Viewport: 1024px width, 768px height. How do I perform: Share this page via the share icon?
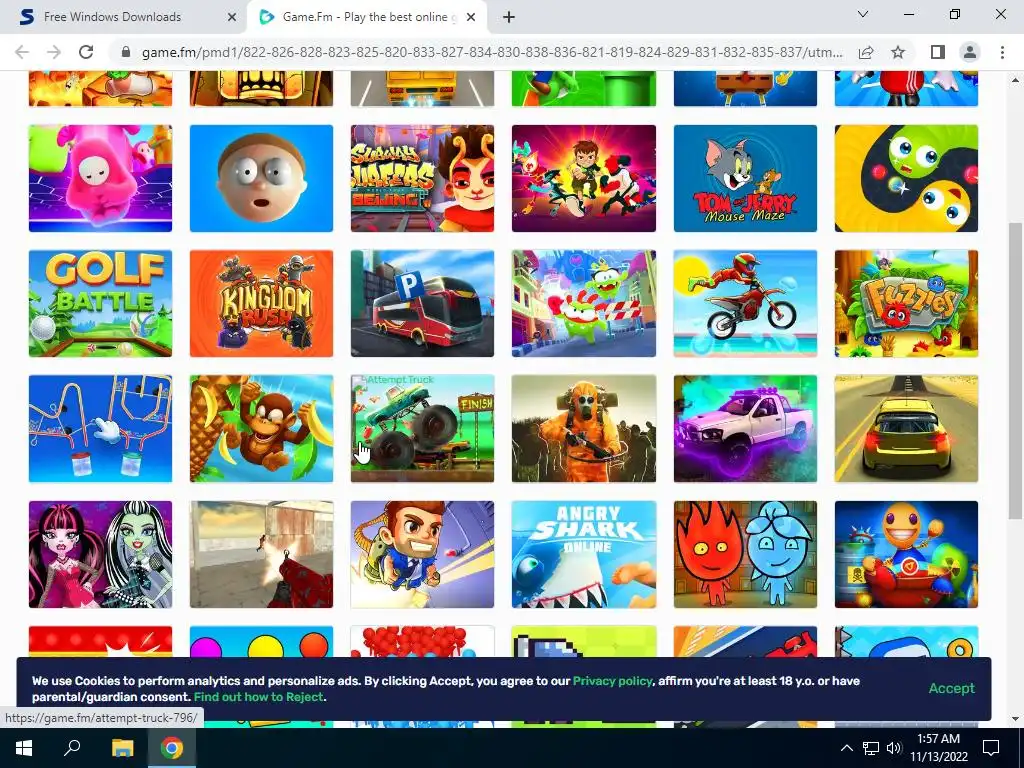point(866,52)
